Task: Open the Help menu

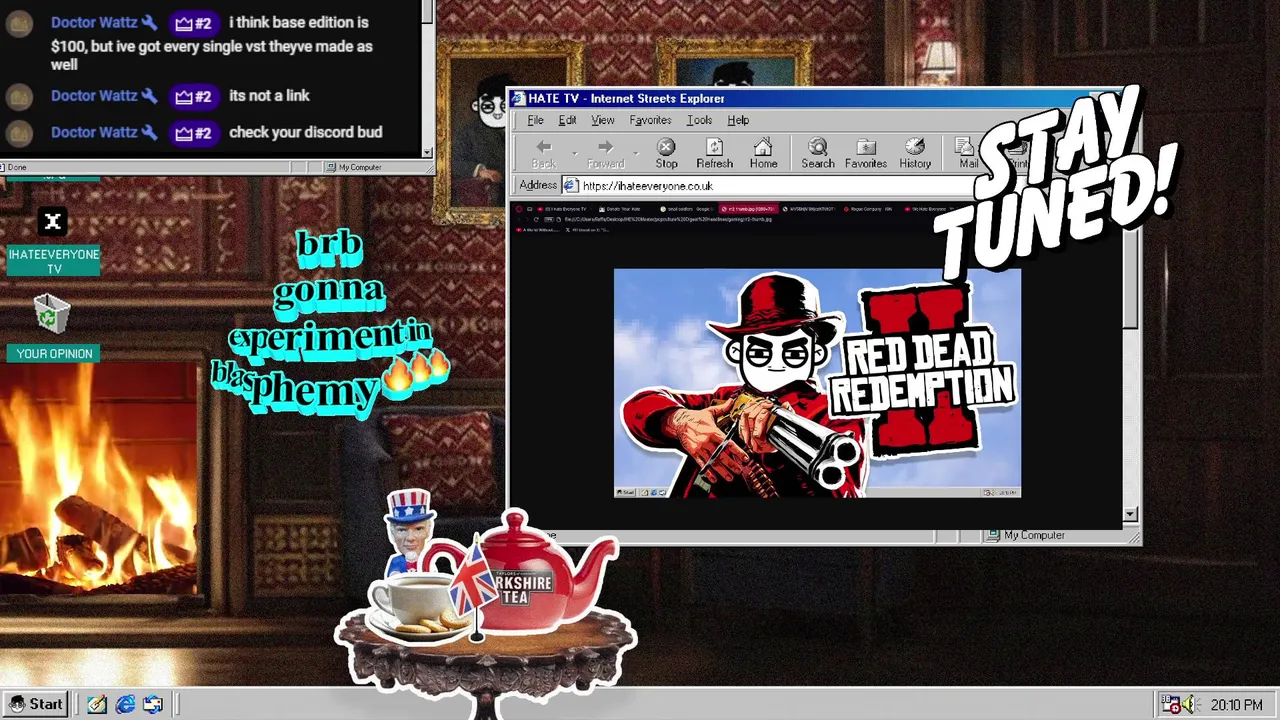Action: (738, 120)
